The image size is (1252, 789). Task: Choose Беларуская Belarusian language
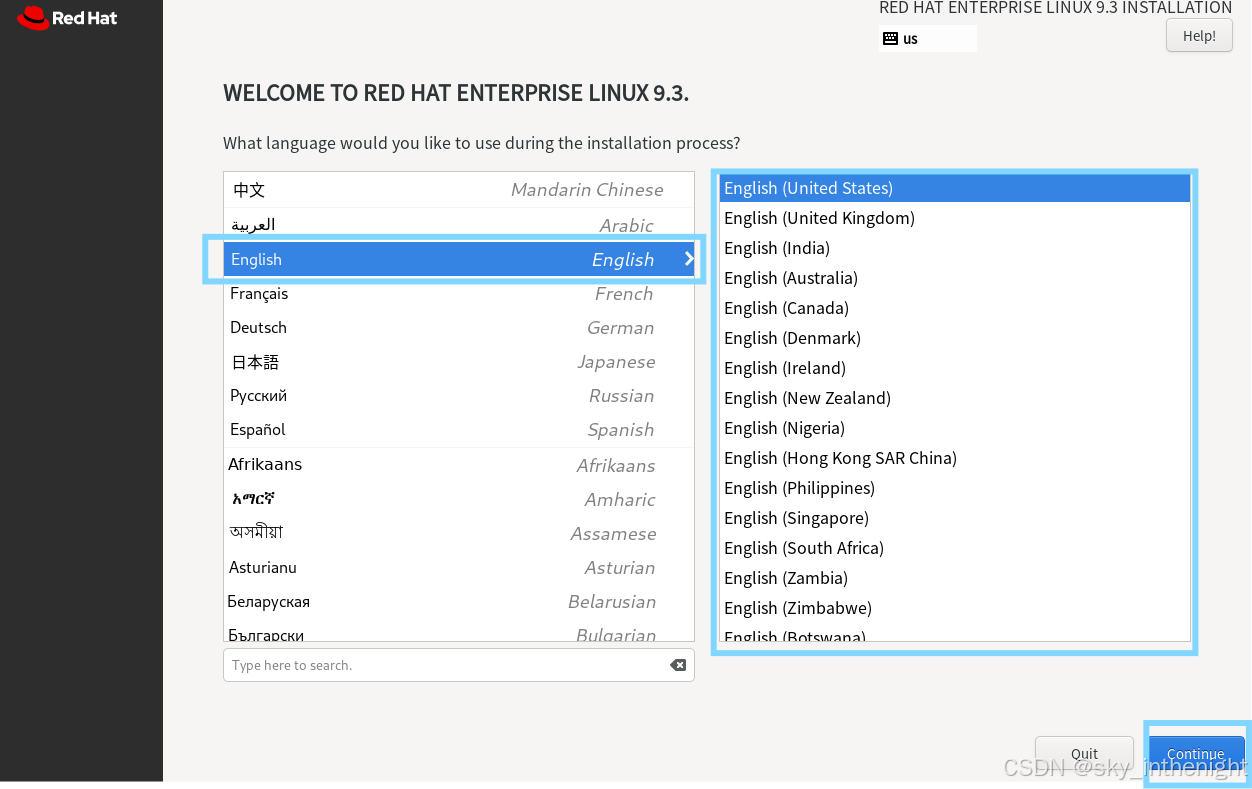click(458, 601)
